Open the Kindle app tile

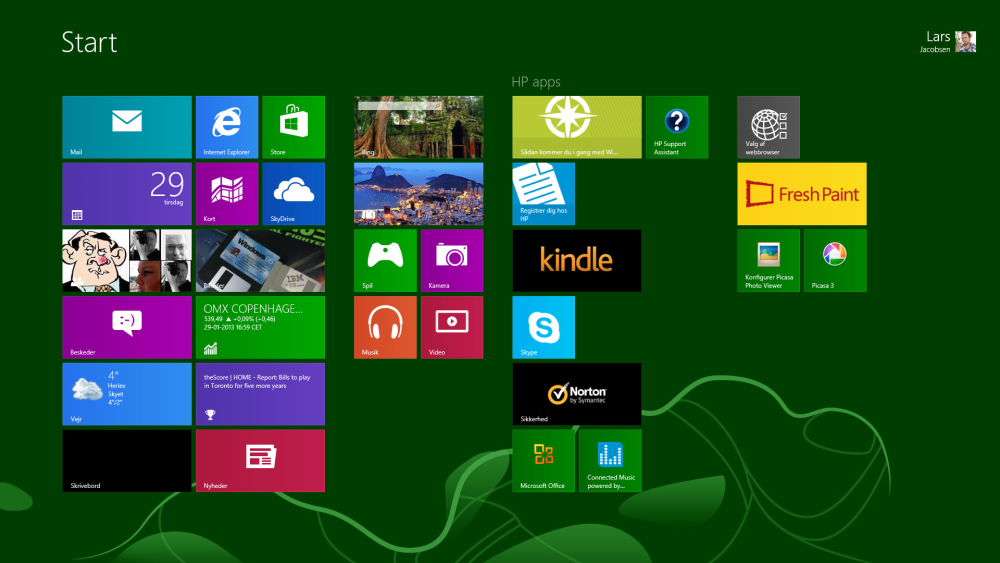(x=577, y=260)
